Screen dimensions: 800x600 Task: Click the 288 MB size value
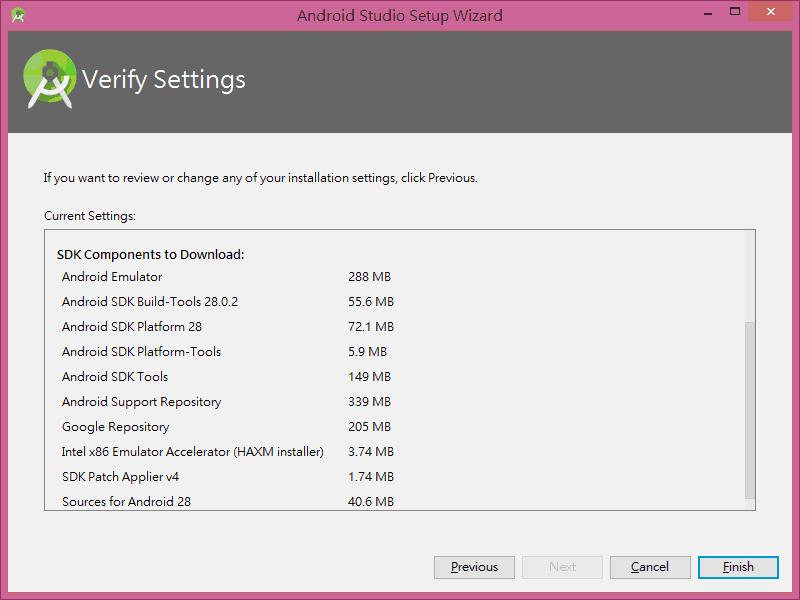click(369, 277)
